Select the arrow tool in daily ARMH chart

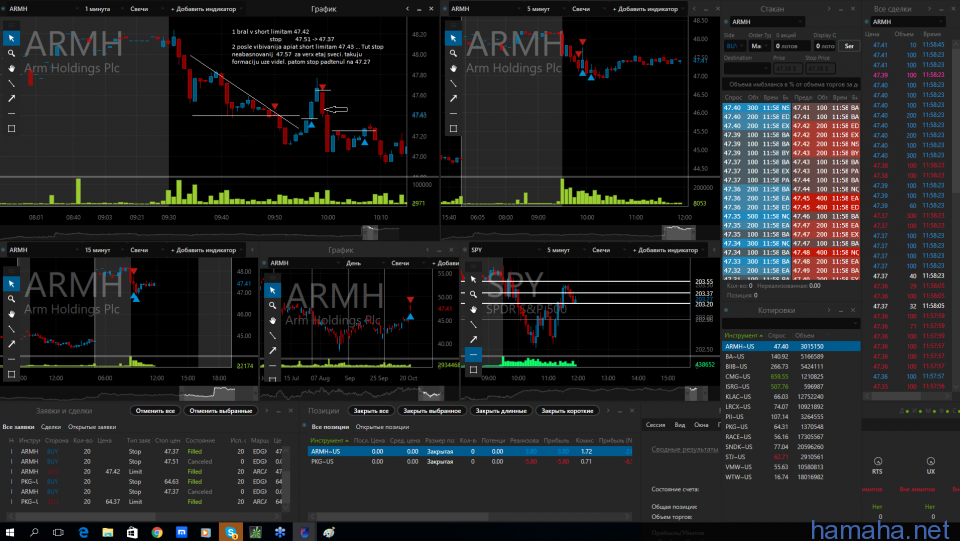pyautogui.click(x=272, y=350)
